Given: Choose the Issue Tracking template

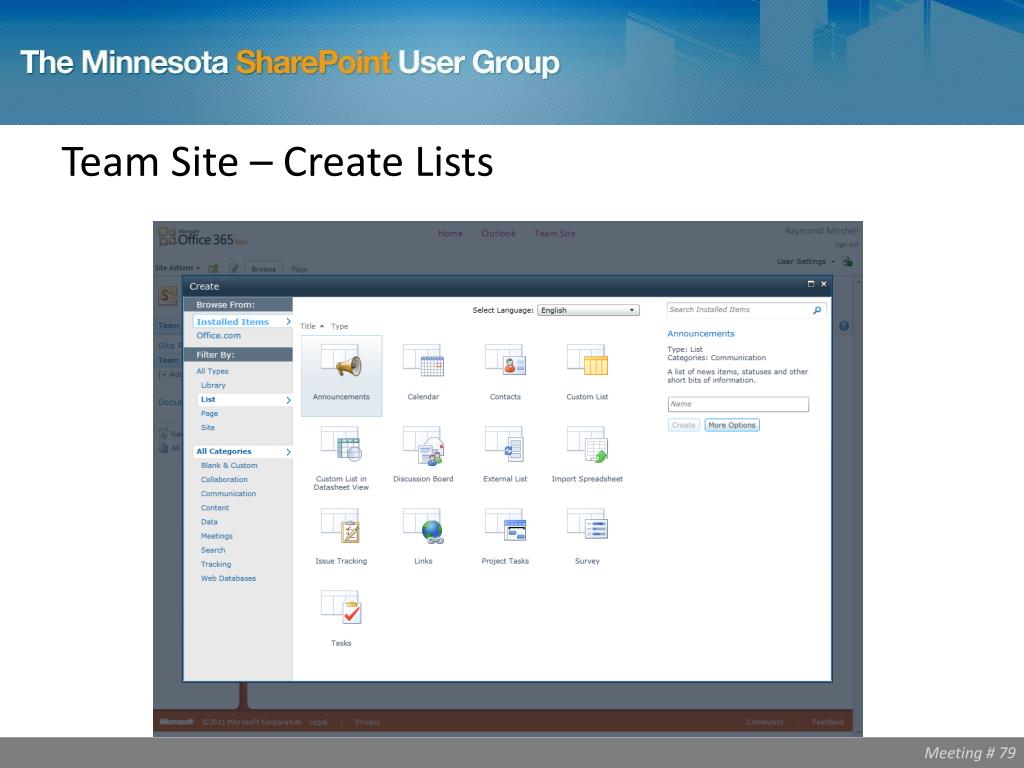Looking at the screenshot, I should 341,526.
